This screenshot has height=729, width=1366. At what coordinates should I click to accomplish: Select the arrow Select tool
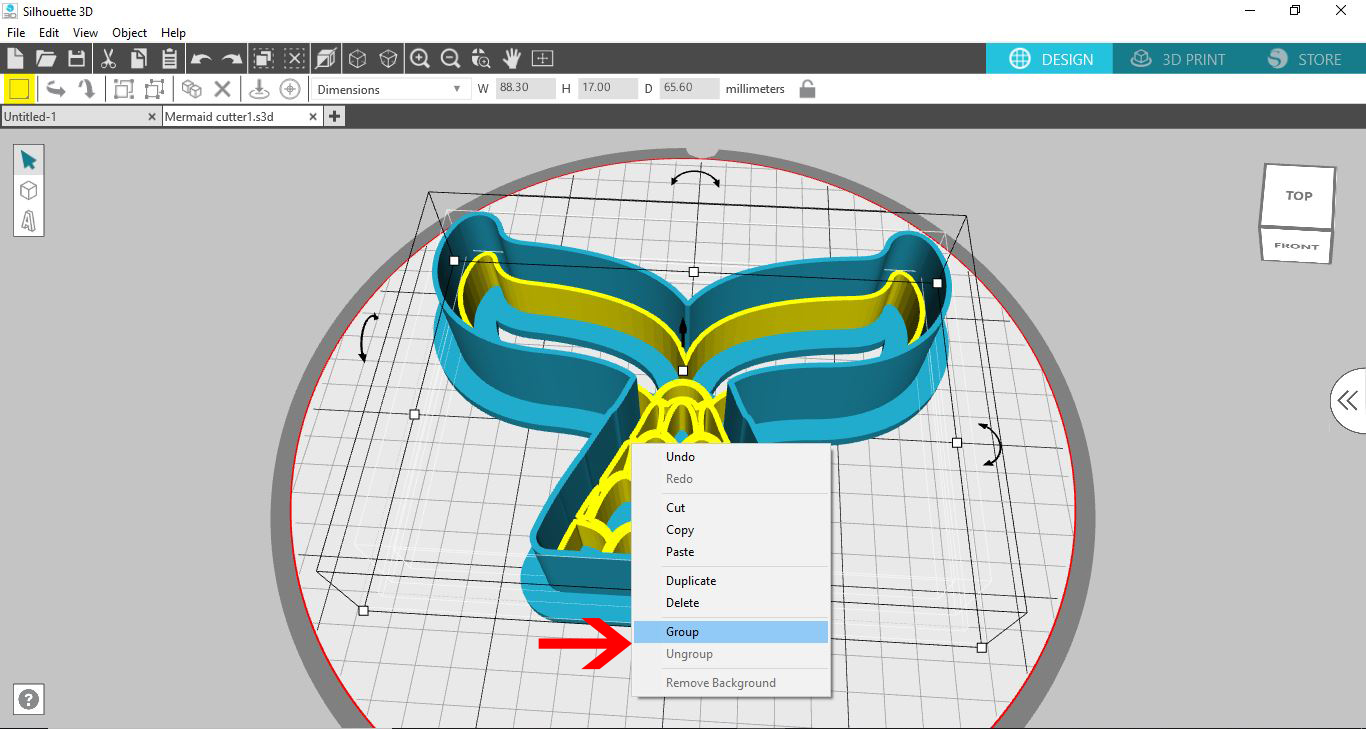[28, 160]
